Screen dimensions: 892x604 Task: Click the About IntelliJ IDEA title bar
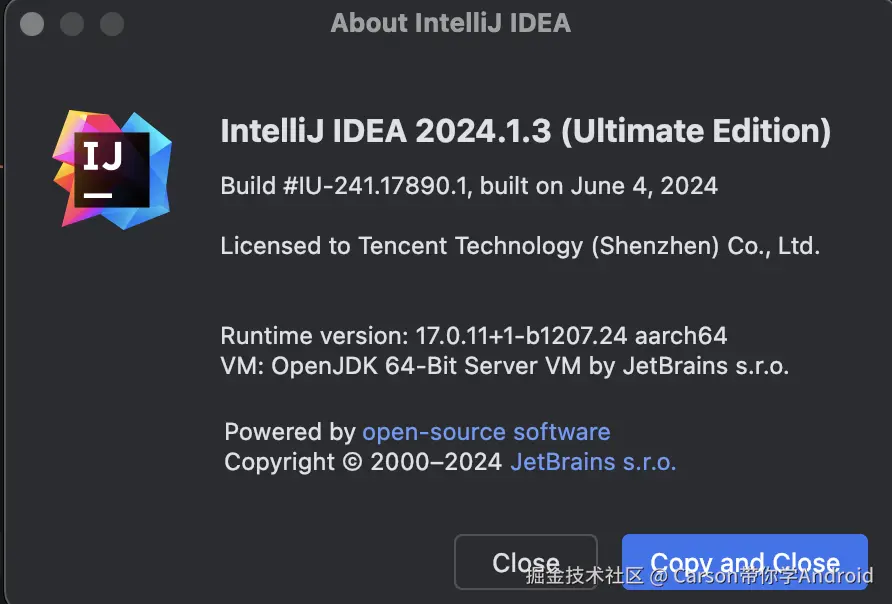tap(451, 23)
